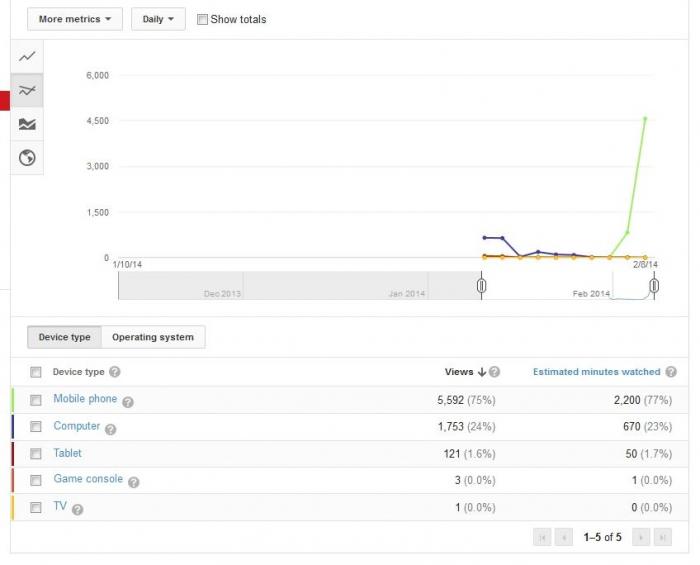Open the globe map view icon

[27, 158]
